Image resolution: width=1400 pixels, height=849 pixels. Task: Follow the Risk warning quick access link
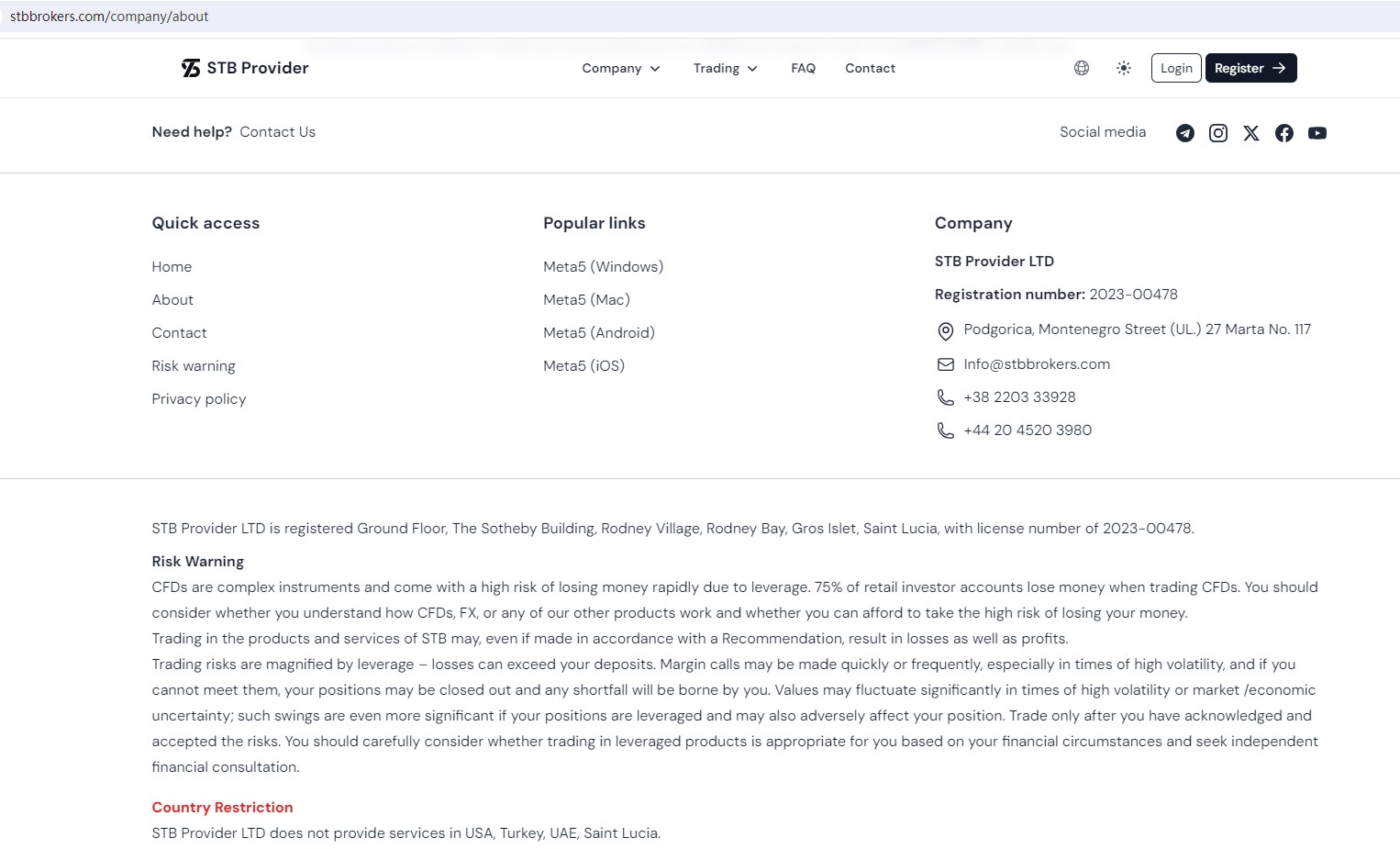[x=194, y=366]
